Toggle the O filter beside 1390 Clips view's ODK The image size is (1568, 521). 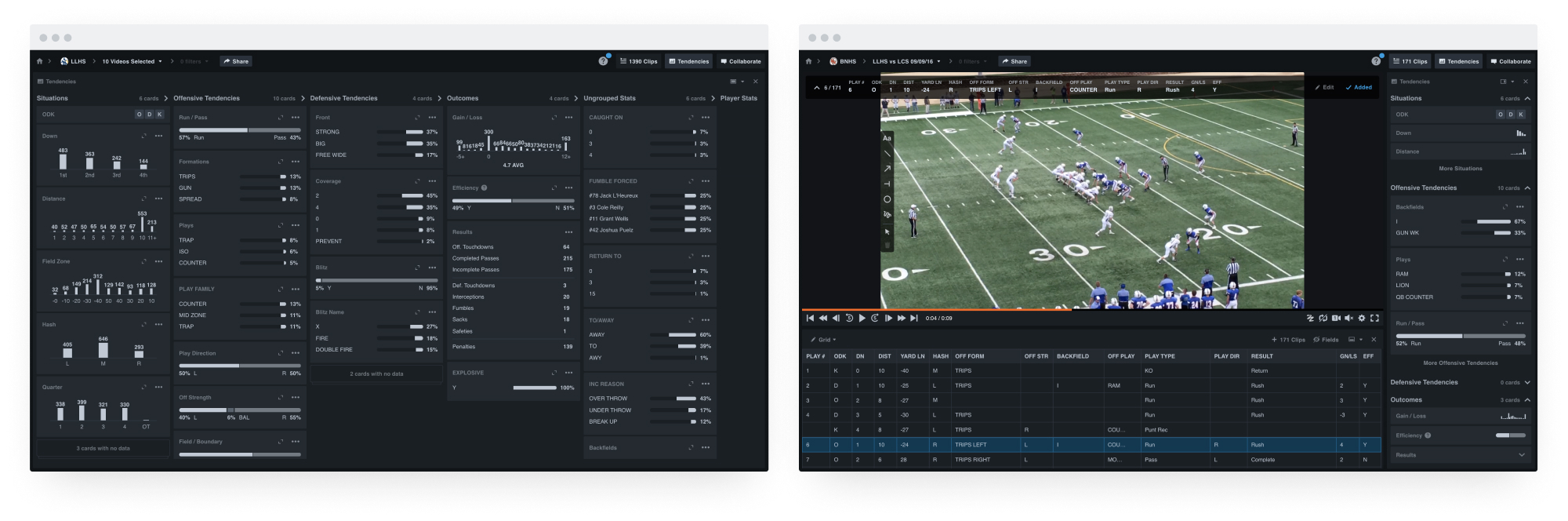pos(140,115)
